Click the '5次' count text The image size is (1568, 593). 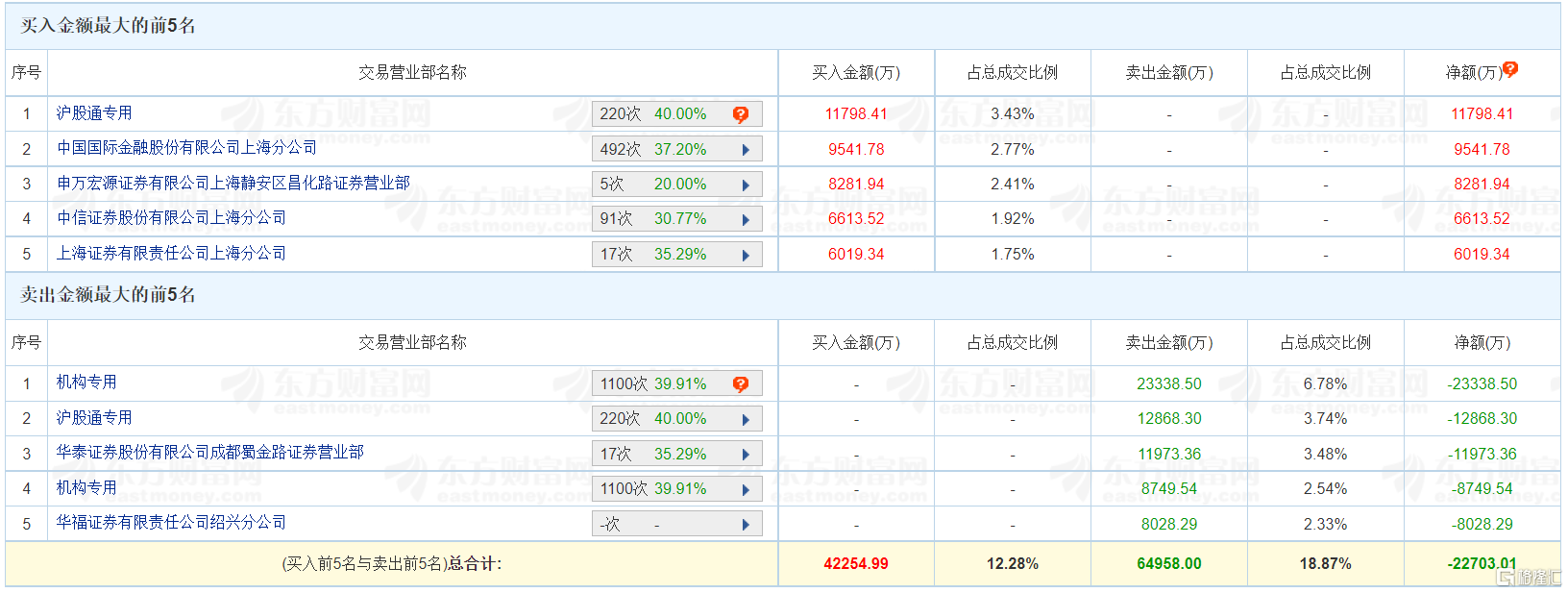point(612,185)
